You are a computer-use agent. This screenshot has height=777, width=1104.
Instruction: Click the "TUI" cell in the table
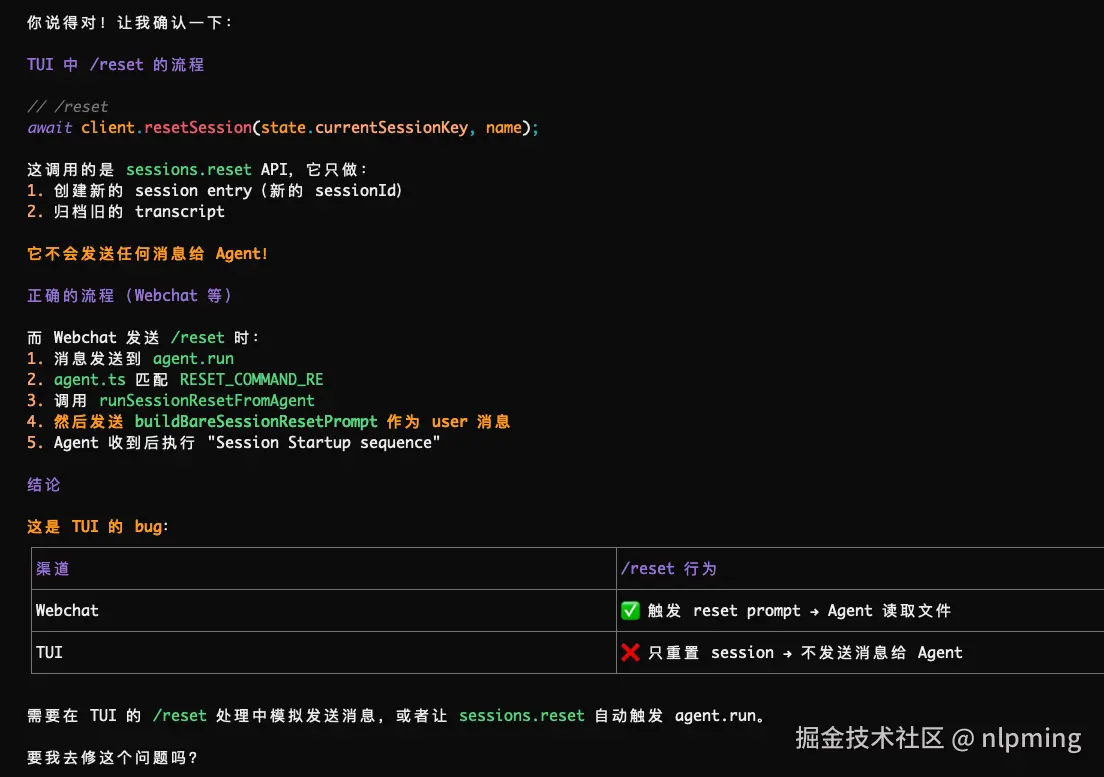tap(49, 652)
